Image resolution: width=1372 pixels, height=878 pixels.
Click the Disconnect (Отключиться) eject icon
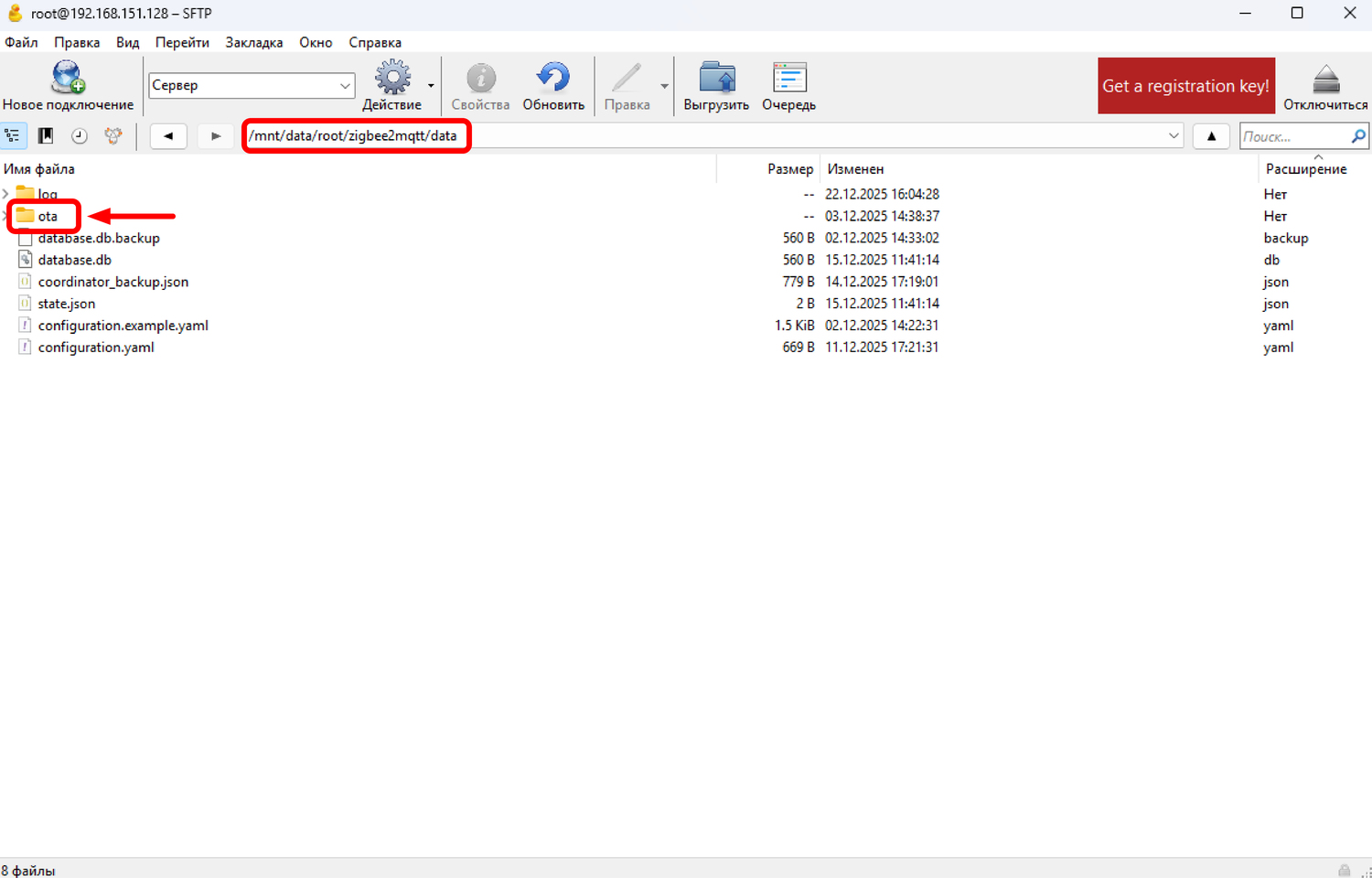pos(1324,80)
